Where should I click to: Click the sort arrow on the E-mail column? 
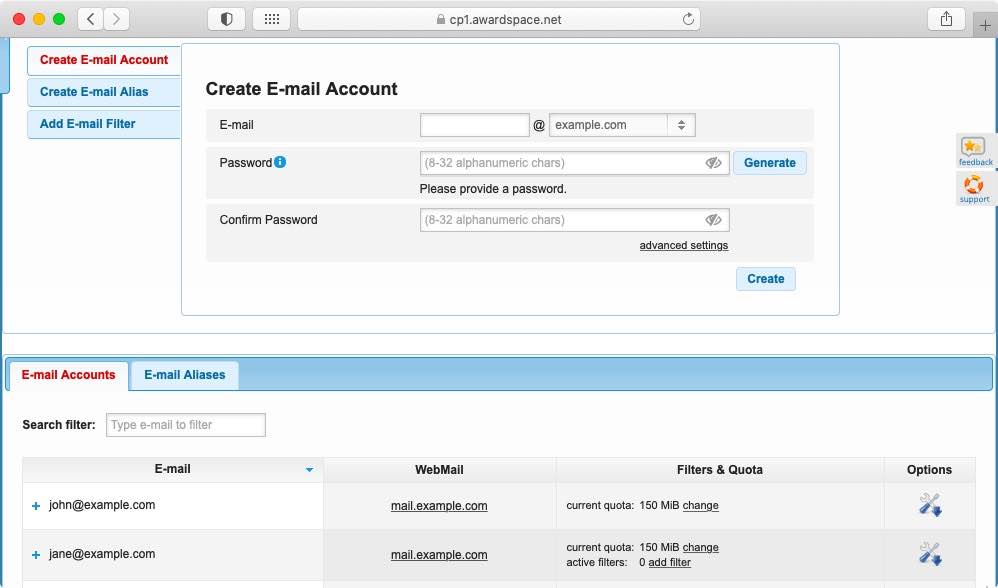[309, 469]
